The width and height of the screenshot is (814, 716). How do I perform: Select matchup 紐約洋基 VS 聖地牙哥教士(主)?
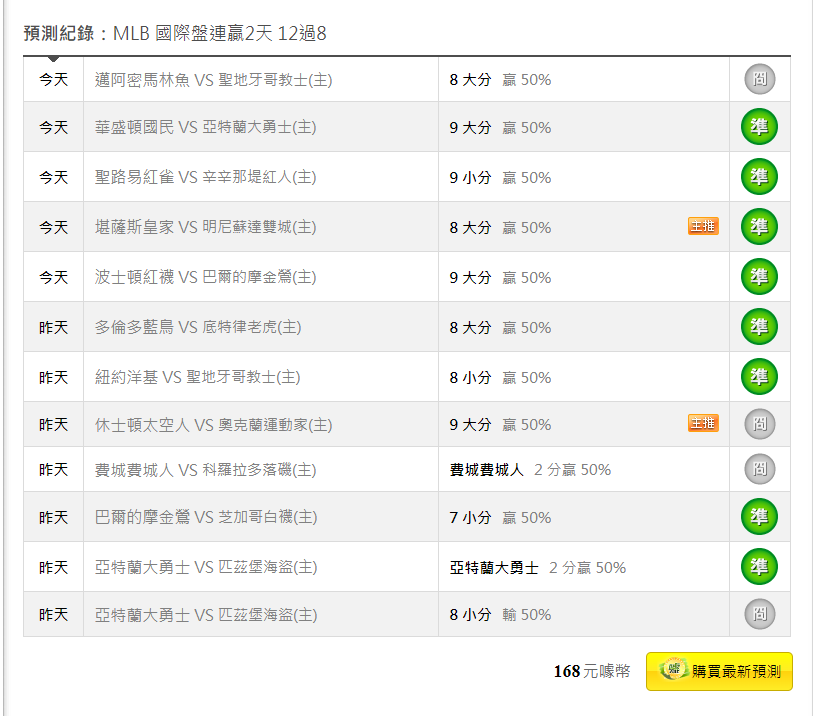tap(197, 377)
